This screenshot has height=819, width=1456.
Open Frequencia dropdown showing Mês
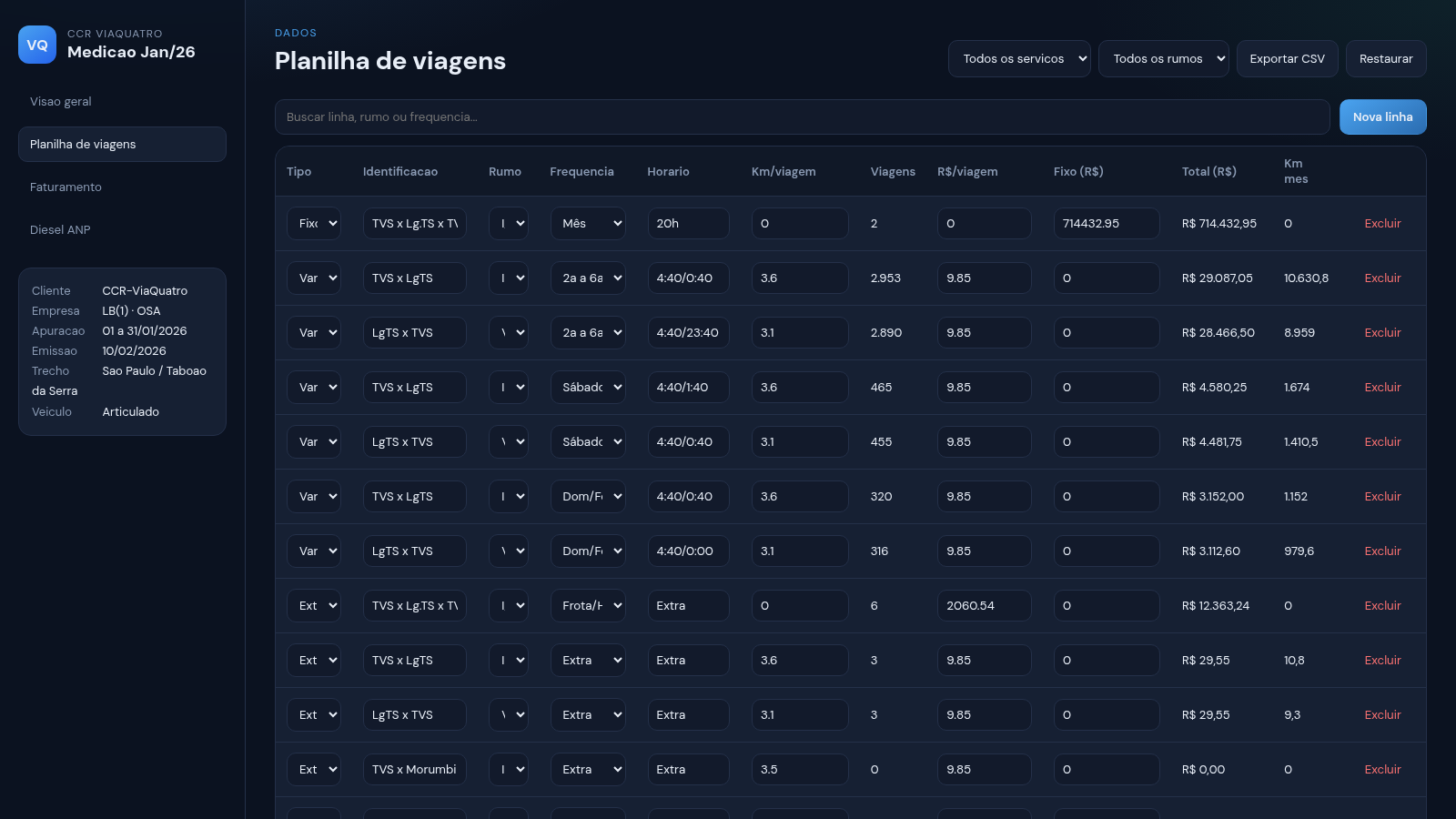pos(588,223)
